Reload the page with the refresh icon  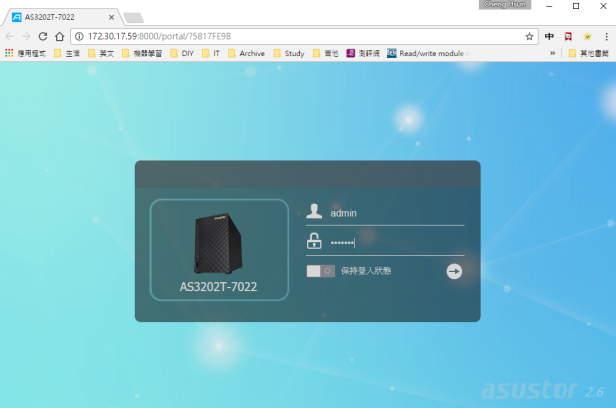(43, 36)
